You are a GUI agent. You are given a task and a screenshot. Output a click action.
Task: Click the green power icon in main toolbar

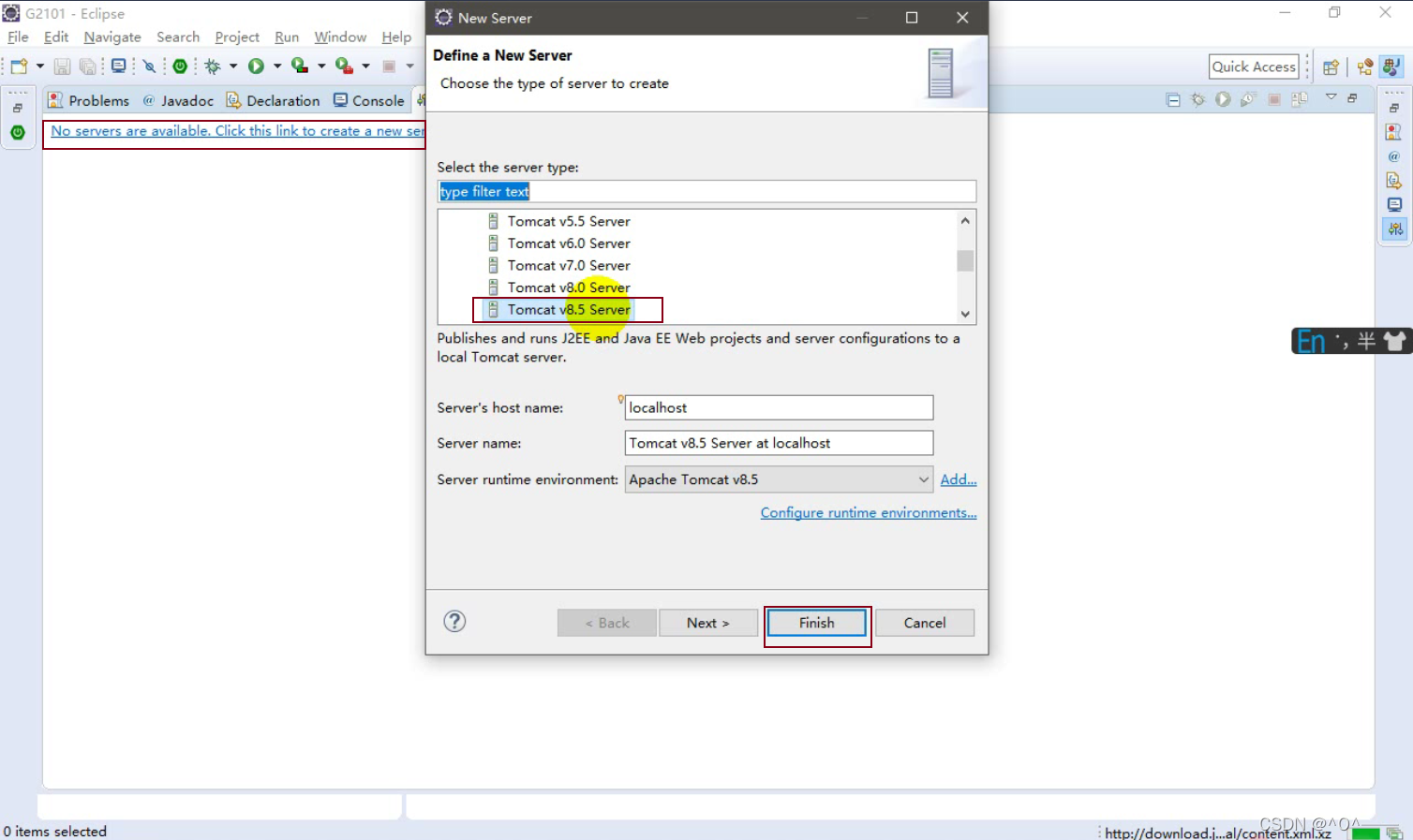(x=180, y=66)
